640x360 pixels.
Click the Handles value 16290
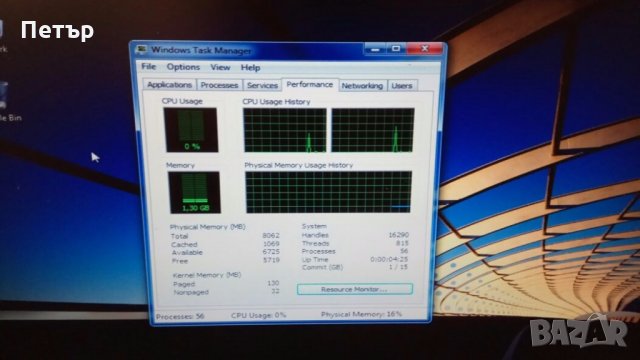[x=398, y=235]
